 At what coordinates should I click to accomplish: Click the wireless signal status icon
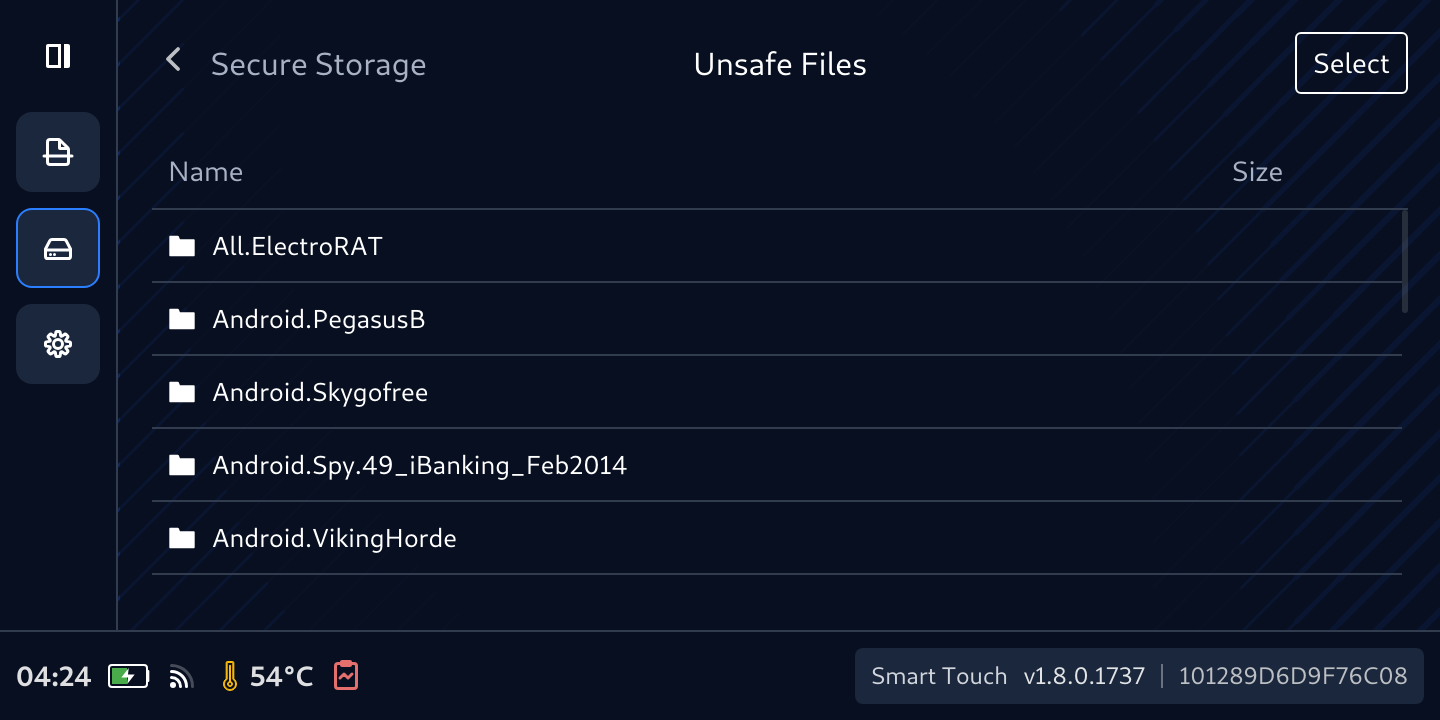coord(181,678)
